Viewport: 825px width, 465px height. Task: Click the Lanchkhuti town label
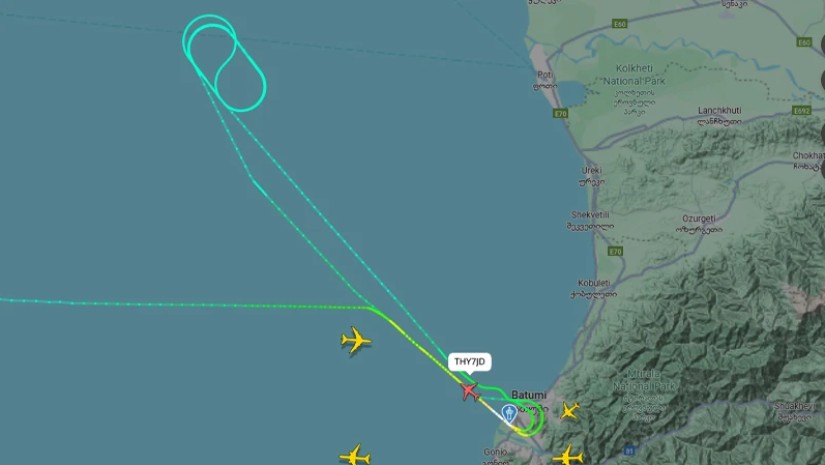[x=719, y=110]
